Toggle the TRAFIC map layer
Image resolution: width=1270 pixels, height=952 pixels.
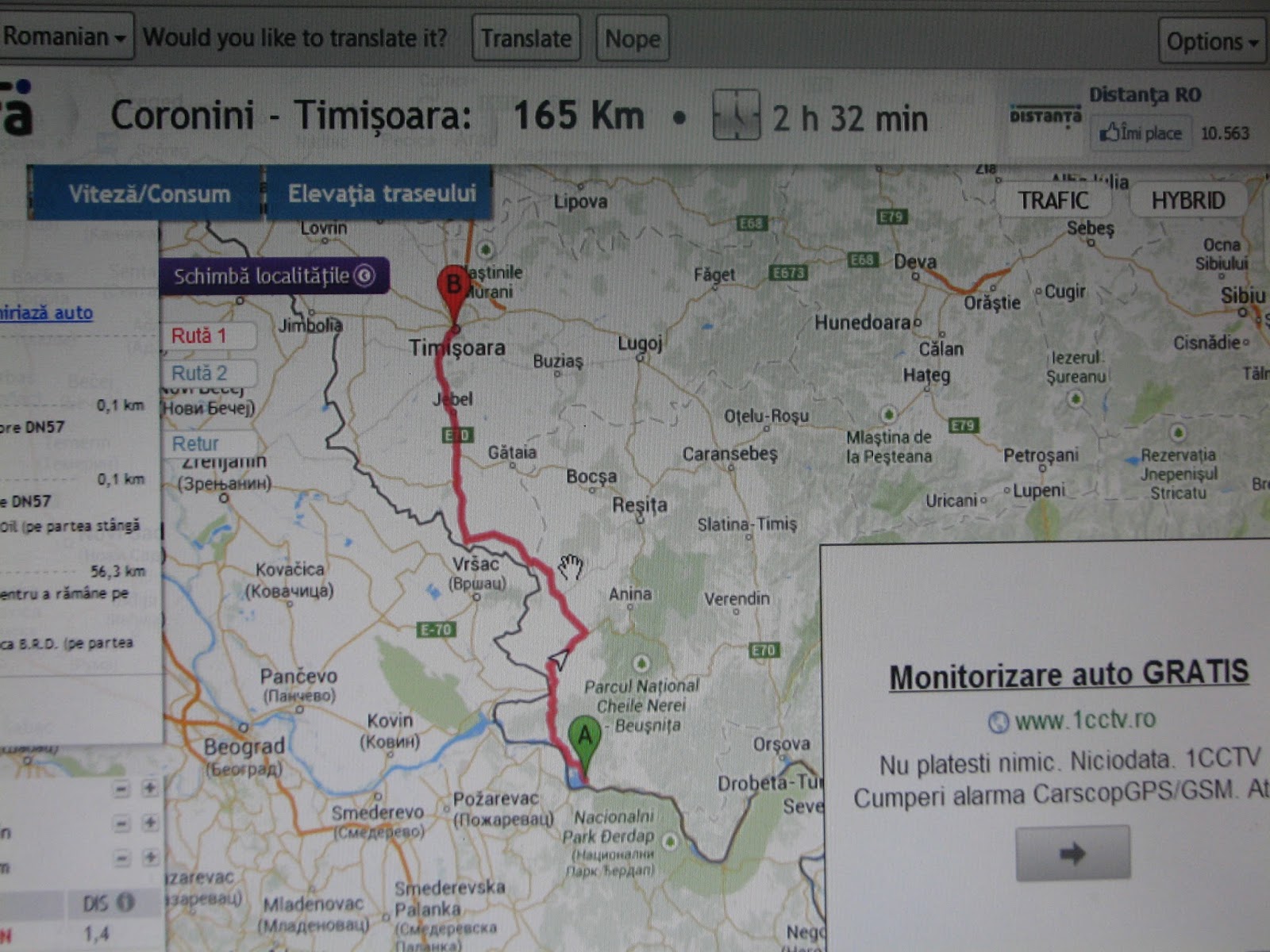click(1053, 201)
